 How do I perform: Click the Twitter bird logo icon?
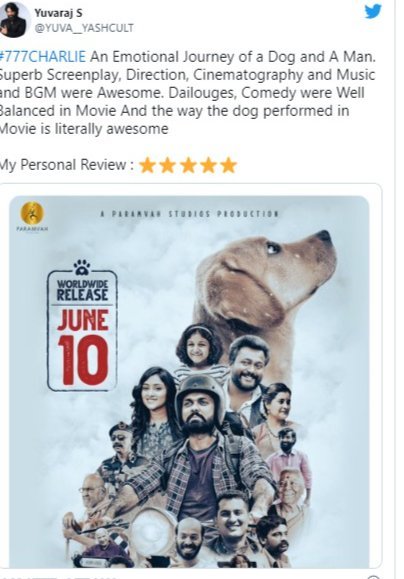point(373,11)
